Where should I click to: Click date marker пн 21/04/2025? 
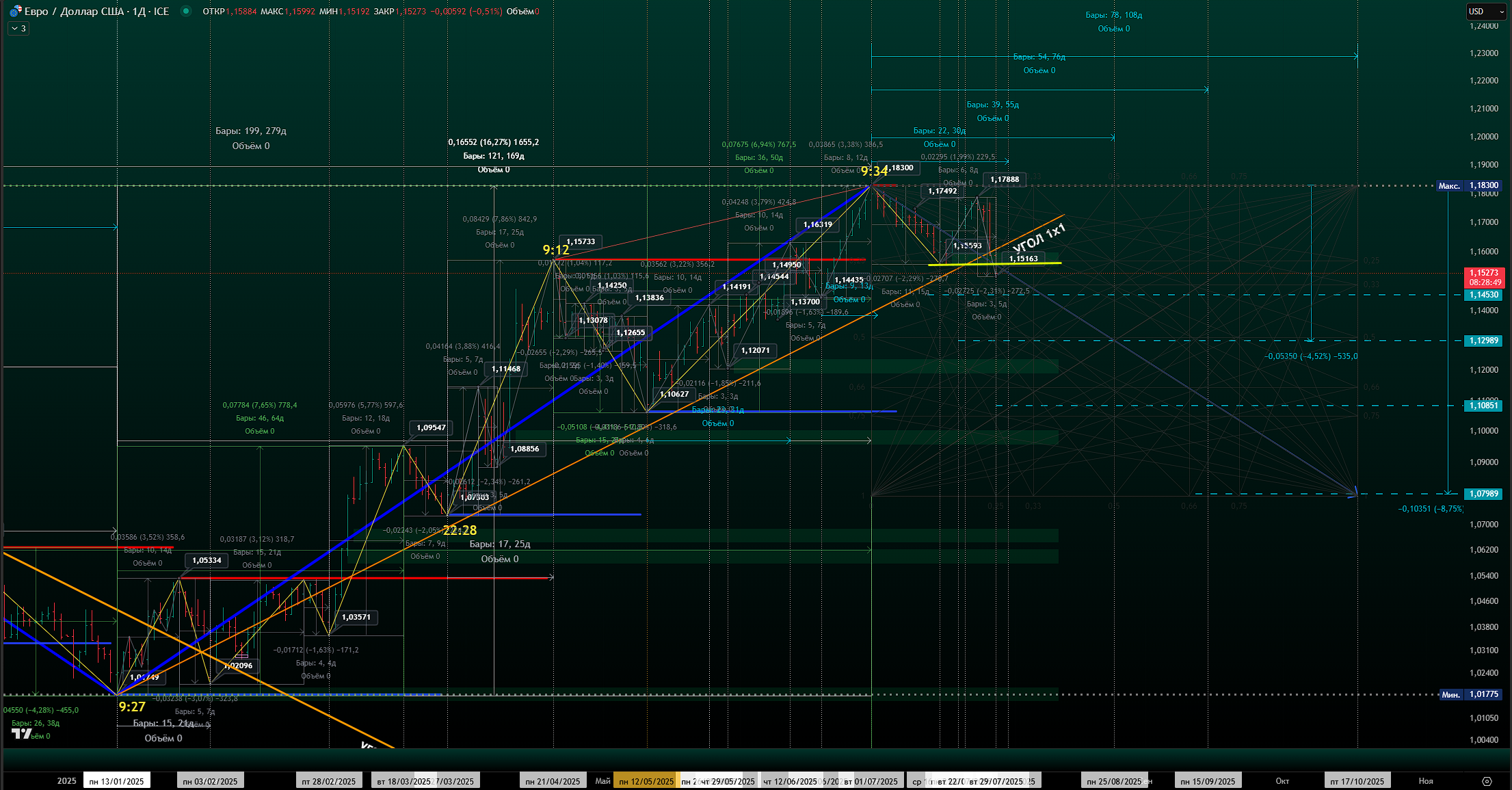coord(553,781)
